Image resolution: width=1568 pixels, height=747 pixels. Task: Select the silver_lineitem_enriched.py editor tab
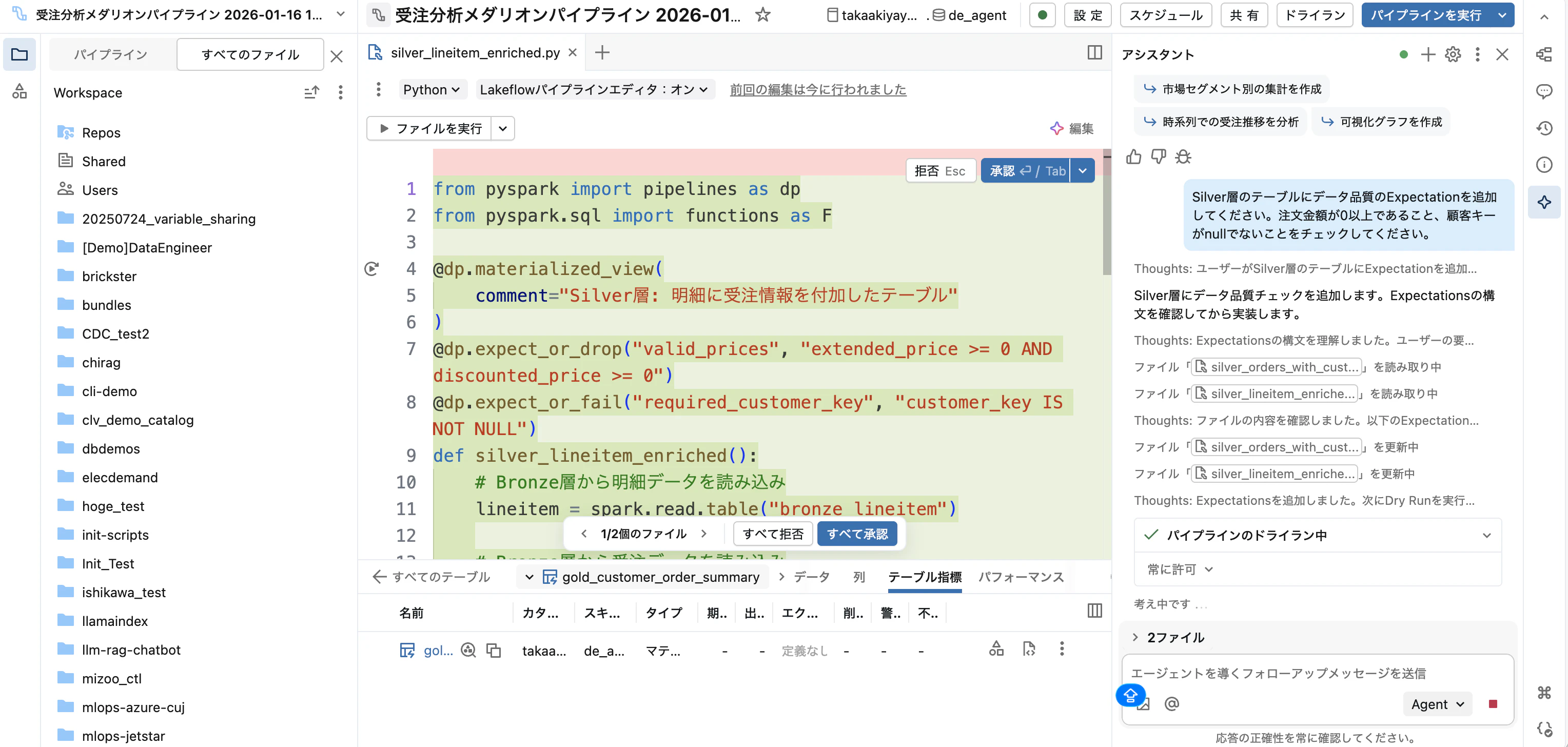(x=475, y=52)
